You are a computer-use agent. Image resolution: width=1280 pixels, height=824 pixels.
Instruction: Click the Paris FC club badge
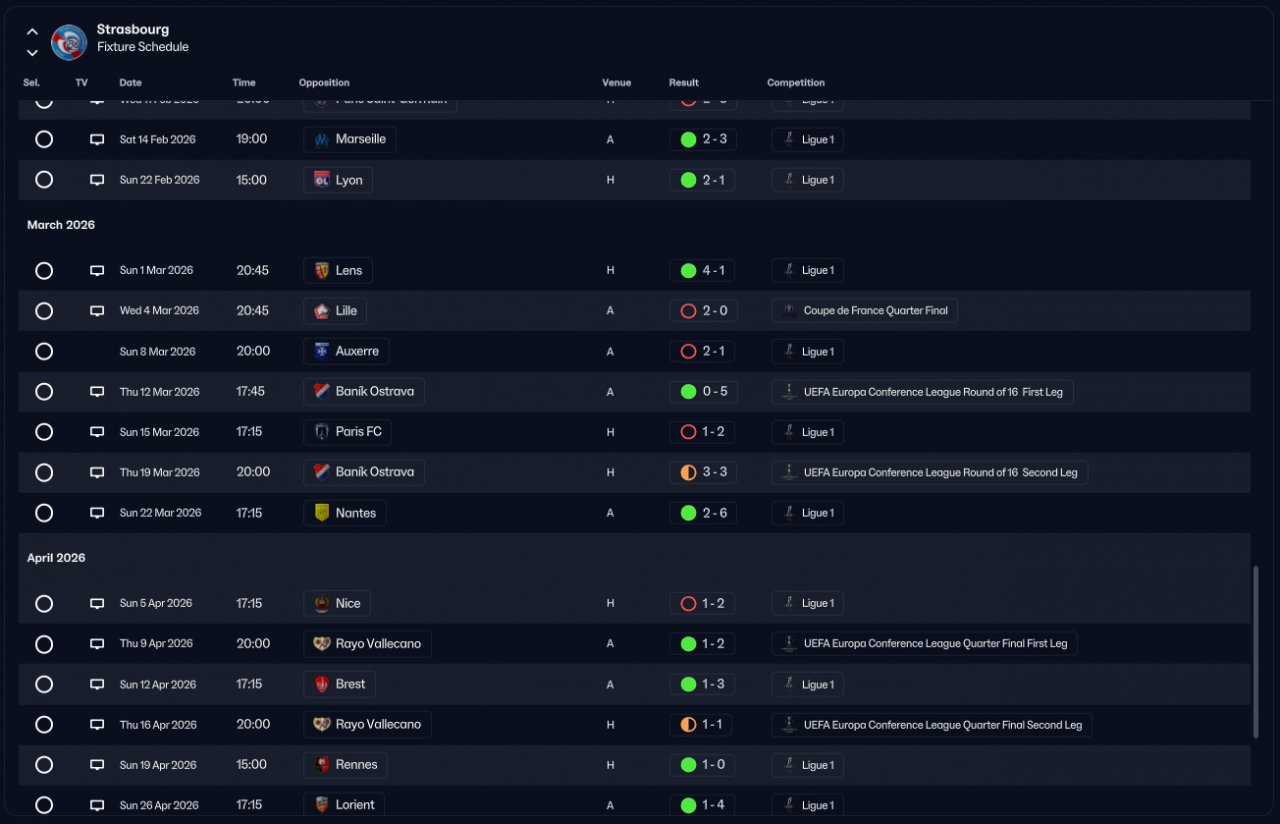[322, 432]
